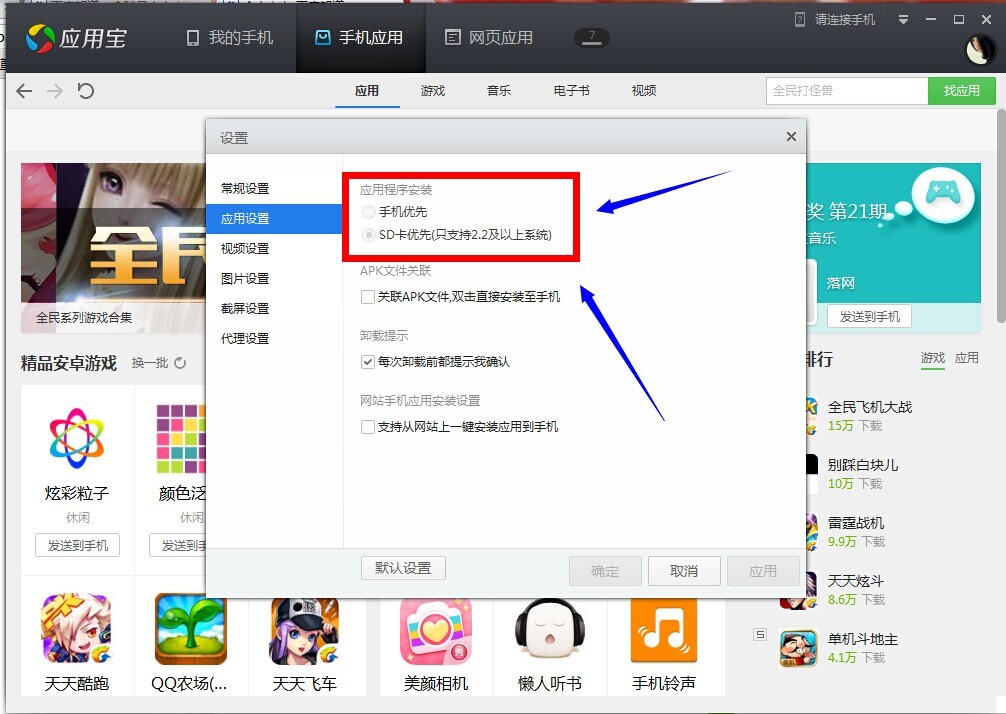Image resolution: width=1006 pixels, height=714 pixels.
Task: Open the 美颜相机 app icon
Action: [x=435, y=630]
